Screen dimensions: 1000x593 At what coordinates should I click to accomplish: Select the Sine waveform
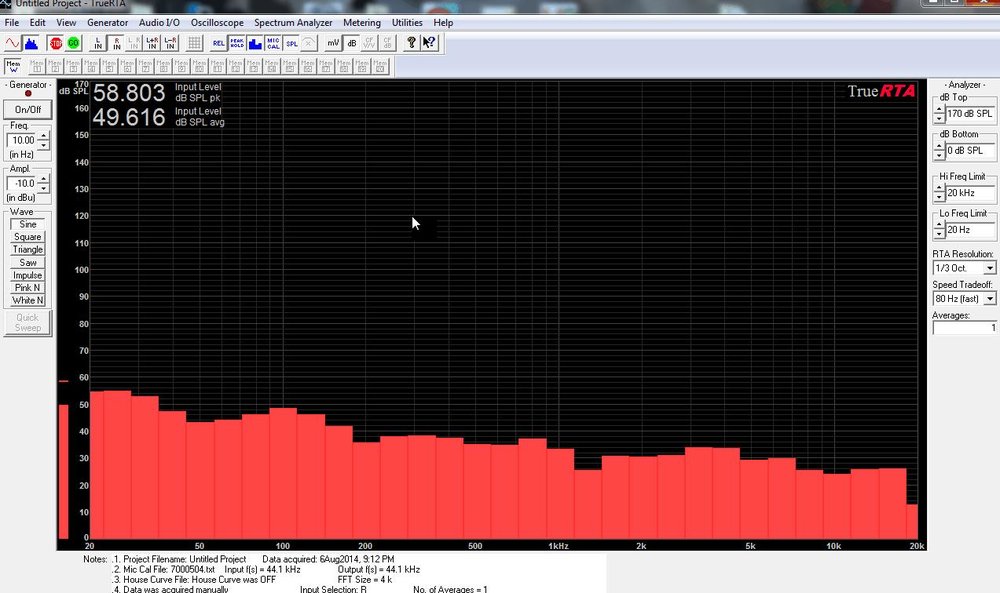pos(27,224)
